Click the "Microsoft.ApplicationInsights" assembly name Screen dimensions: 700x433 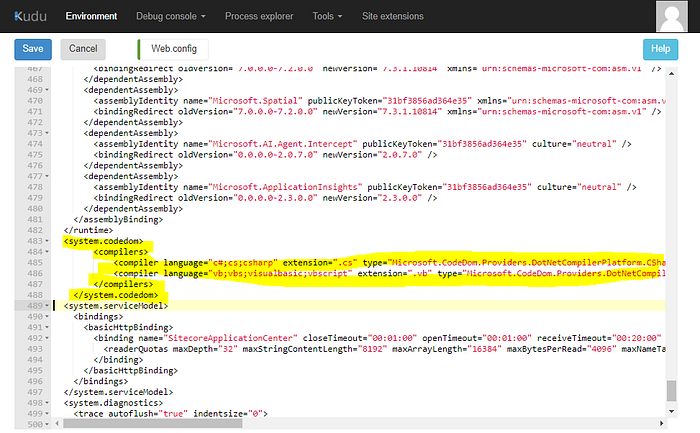point(285,187)
